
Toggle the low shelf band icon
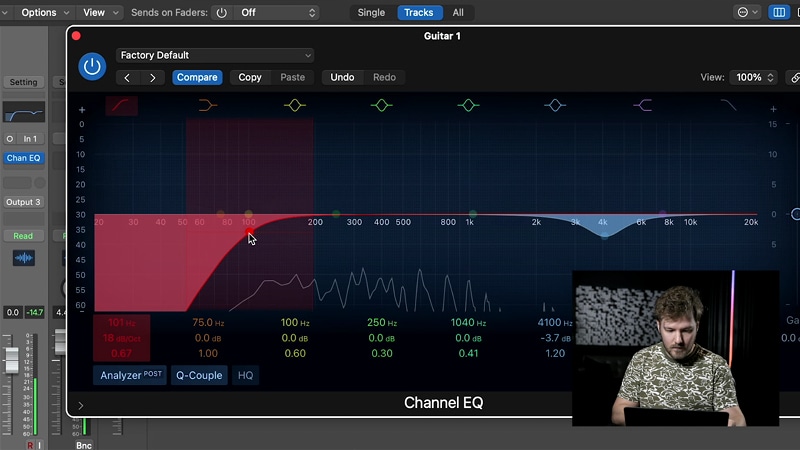coord(207,106)
